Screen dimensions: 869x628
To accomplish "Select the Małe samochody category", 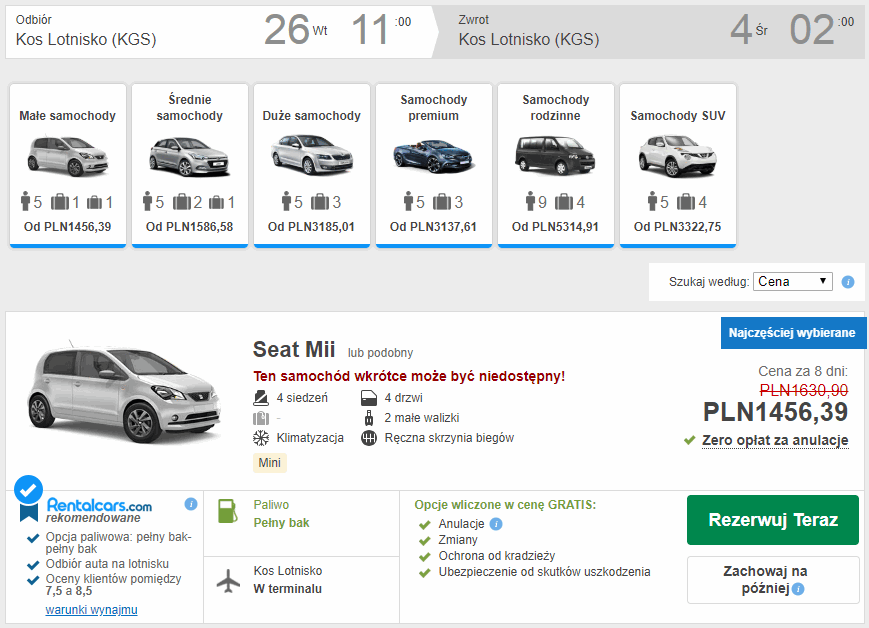I will pos(68,165).
